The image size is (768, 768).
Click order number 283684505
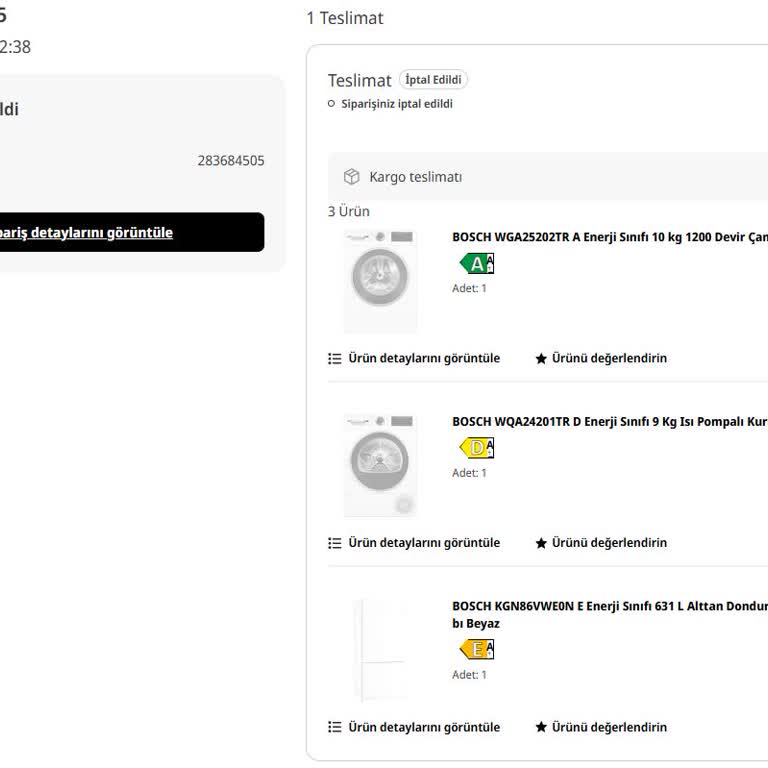(231, 160)
